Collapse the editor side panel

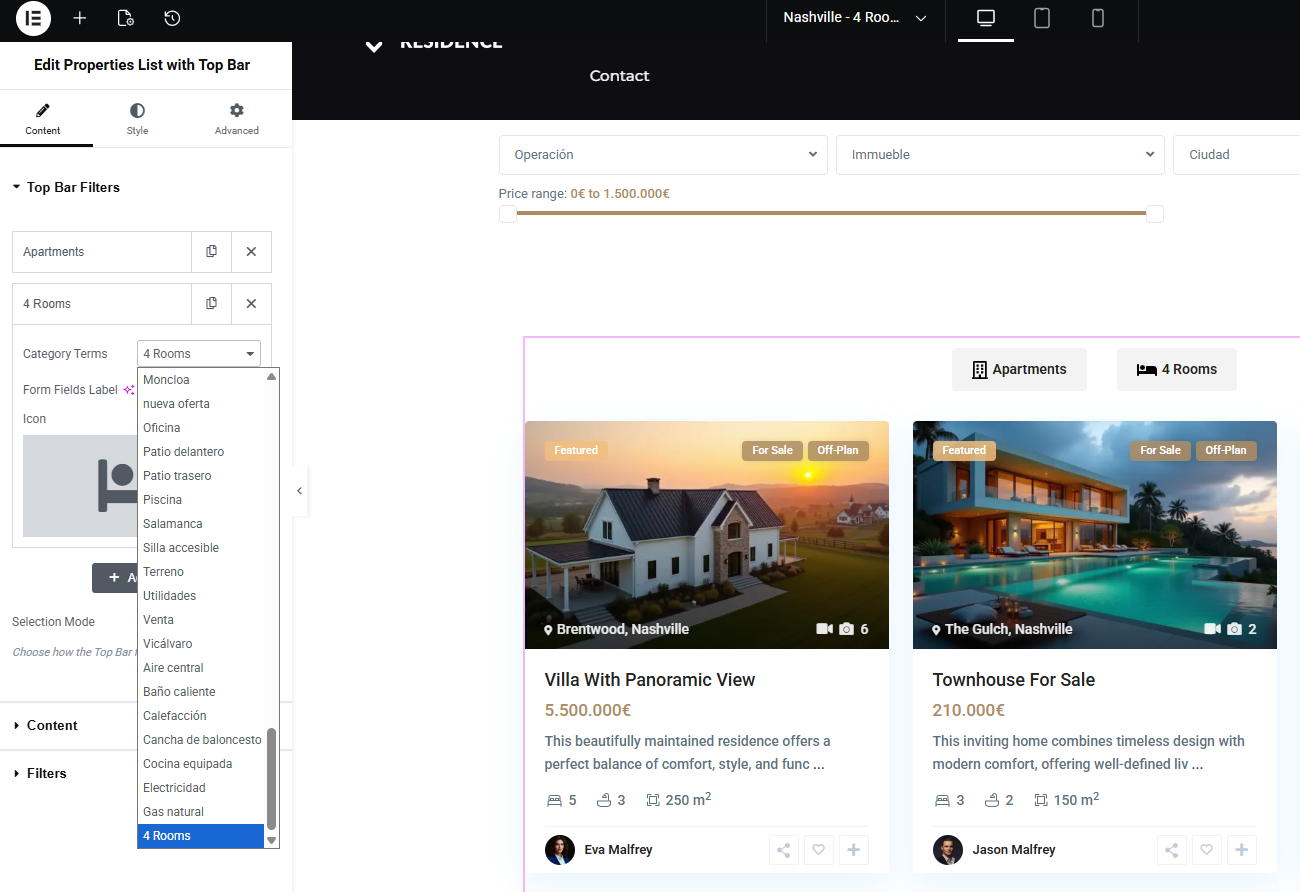(x=299, y=491)
